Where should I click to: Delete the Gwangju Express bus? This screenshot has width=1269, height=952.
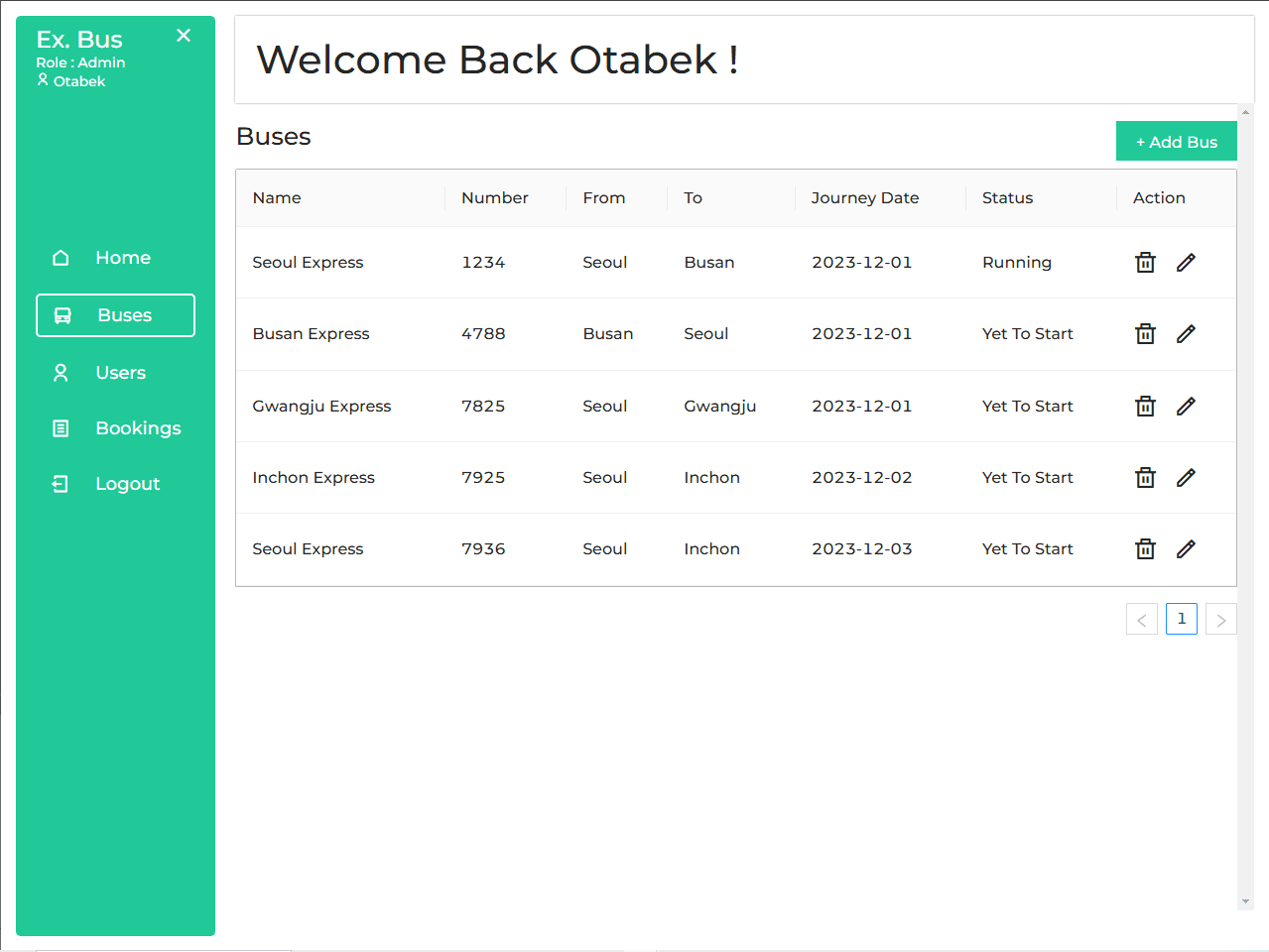pyautogui.click(x=1145, y=407)
